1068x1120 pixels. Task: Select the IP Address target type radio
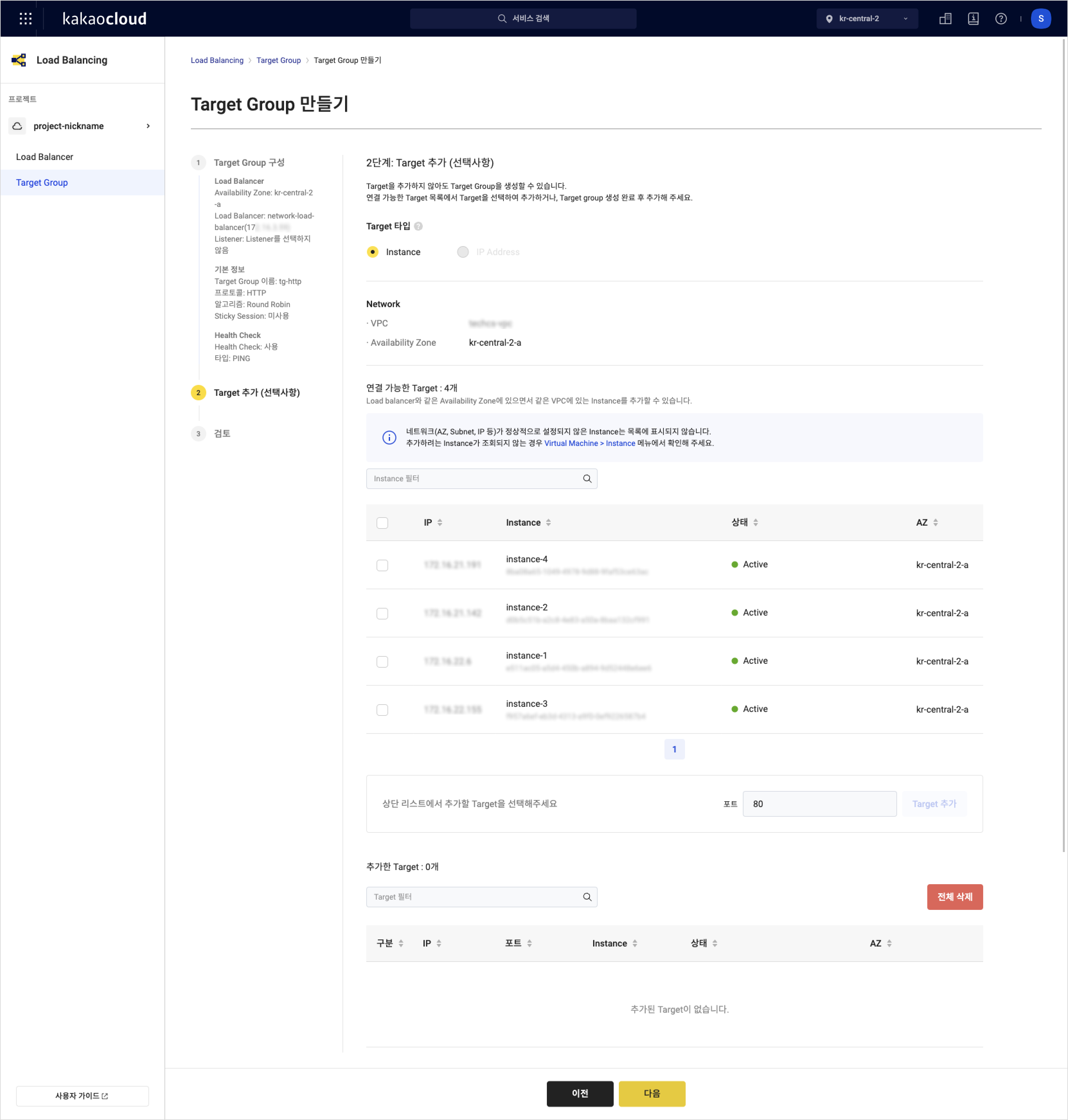point(463,252)
